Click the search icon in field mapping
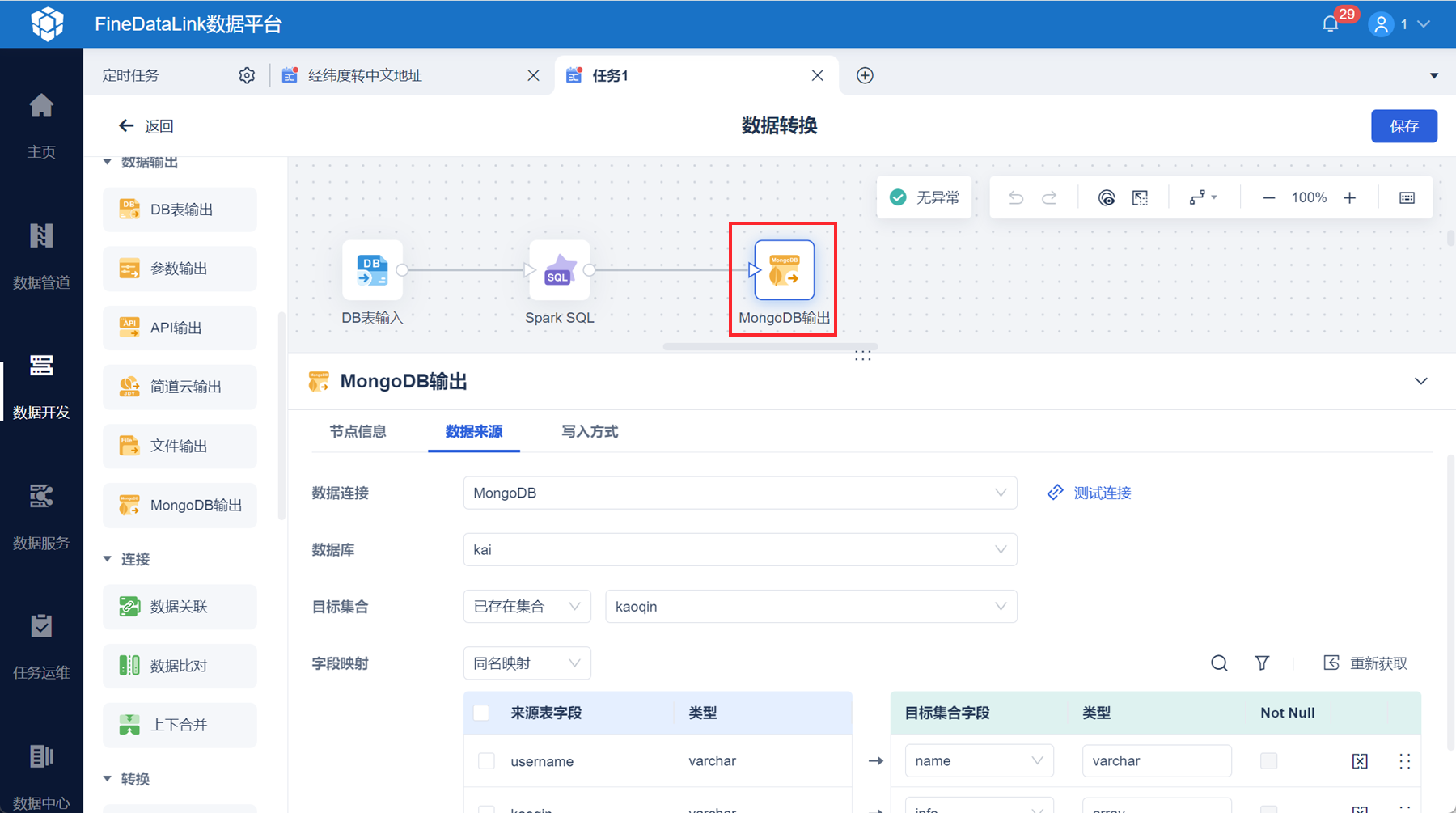This screenshot has height=813, width=1456. tap(1219, 663)
